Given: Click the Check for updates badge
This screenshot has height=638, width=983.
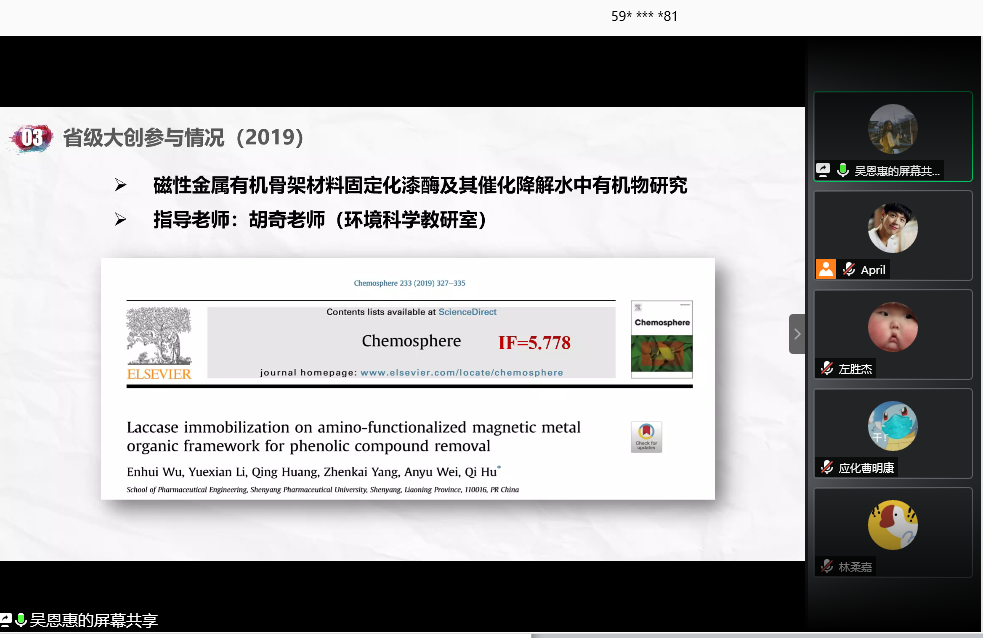Looking at the screenshot, I should (x=646, y=437).
